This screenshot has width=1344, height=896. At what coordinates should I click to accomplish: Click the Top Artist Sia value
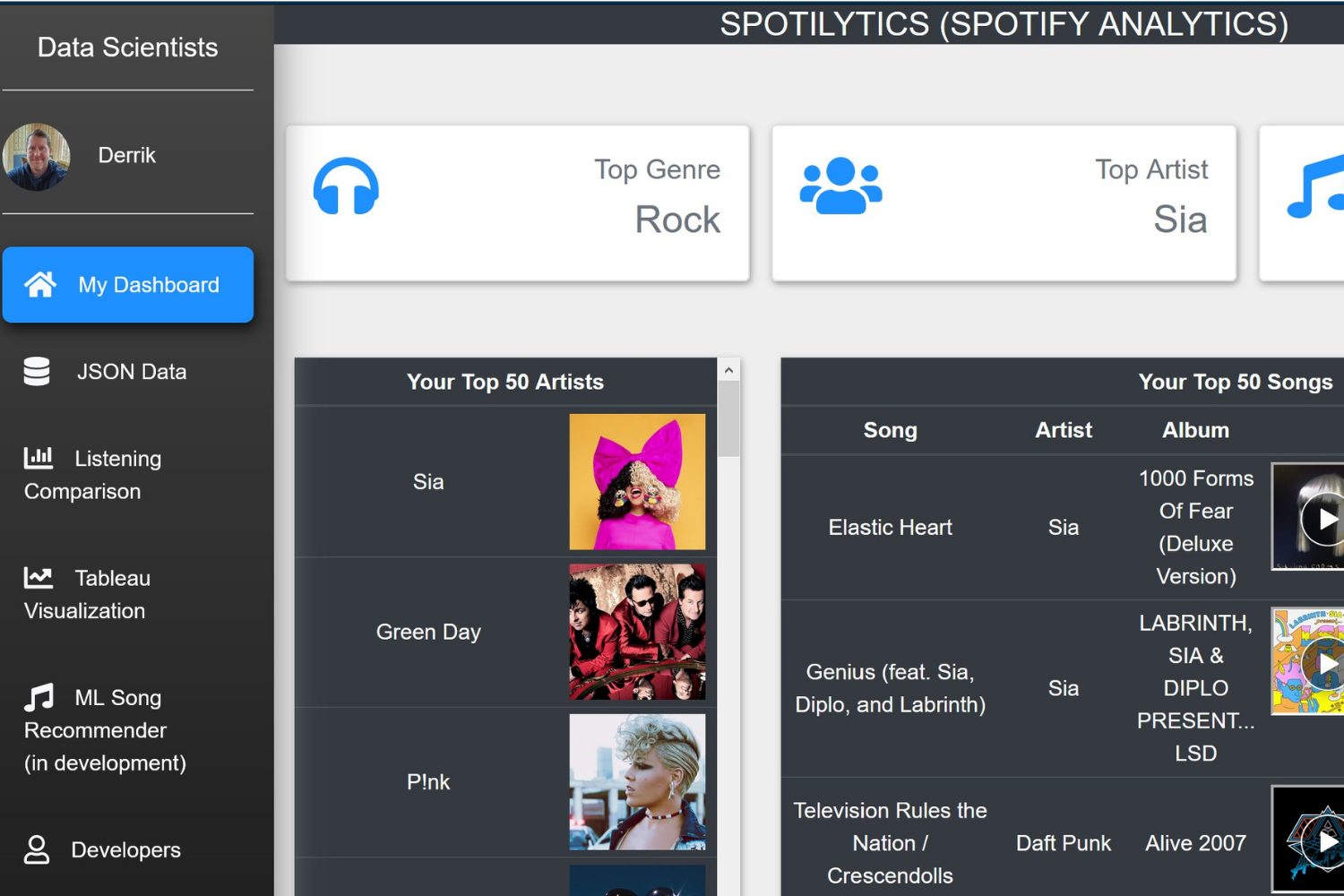coord(1180,220)
